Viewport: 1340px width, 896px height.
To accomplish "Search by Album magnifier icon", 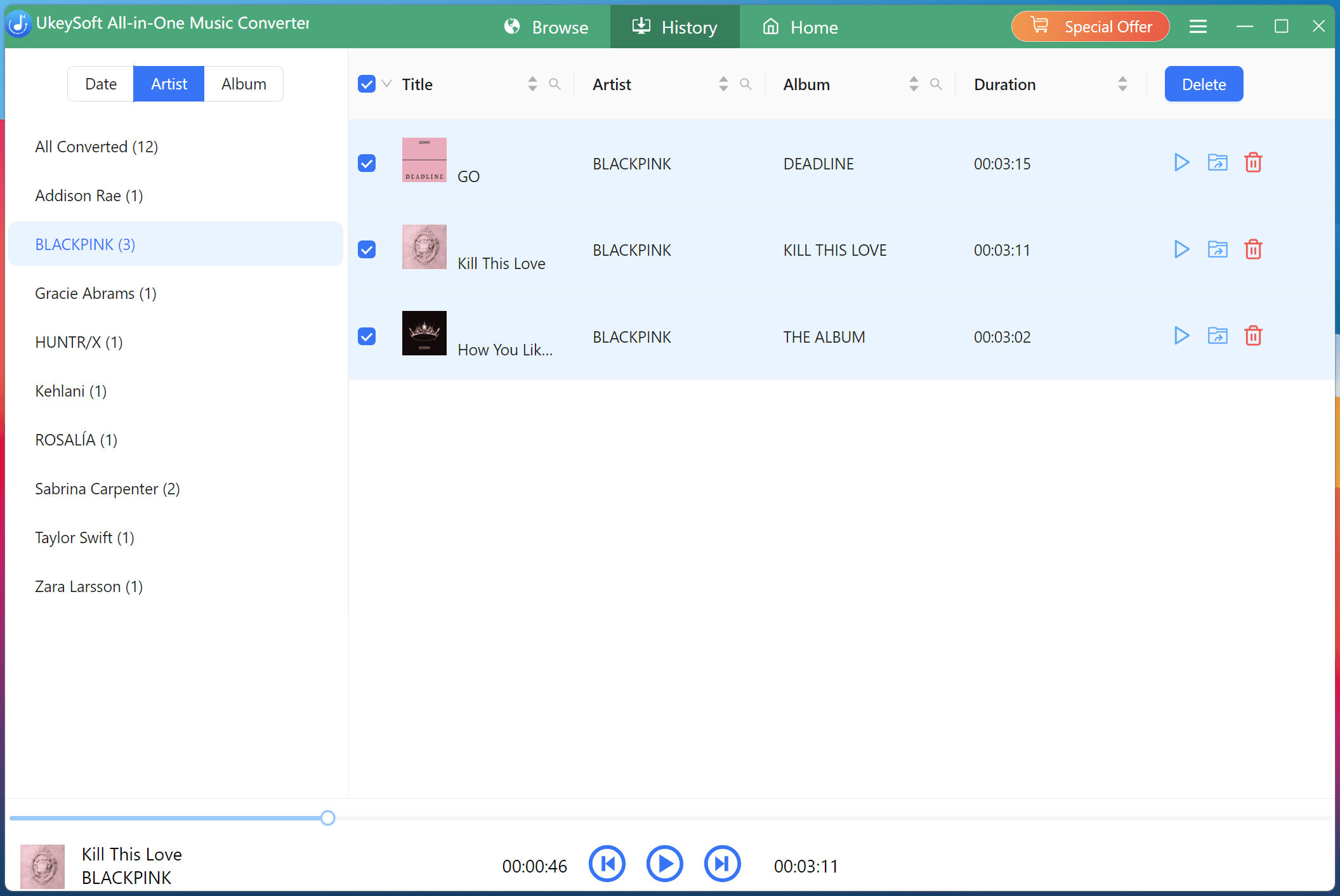I will coord(936,84).
